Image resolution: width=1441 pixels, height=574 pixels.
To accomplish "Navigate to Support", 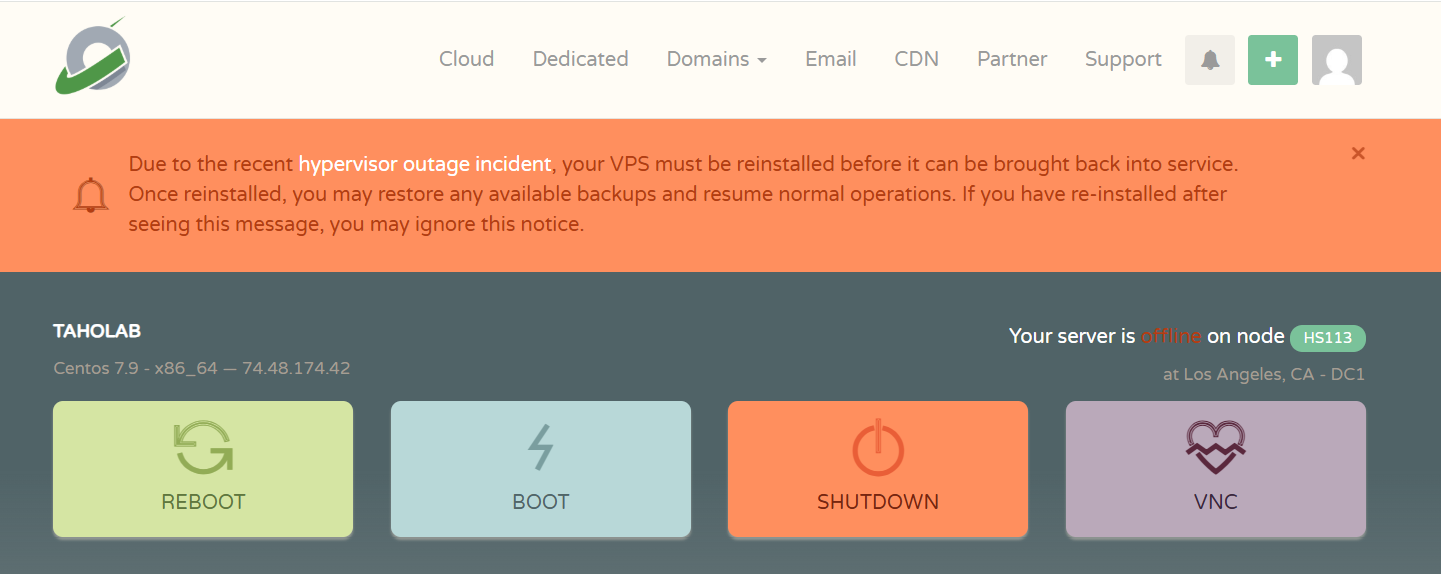I will tap(1122, 59).
